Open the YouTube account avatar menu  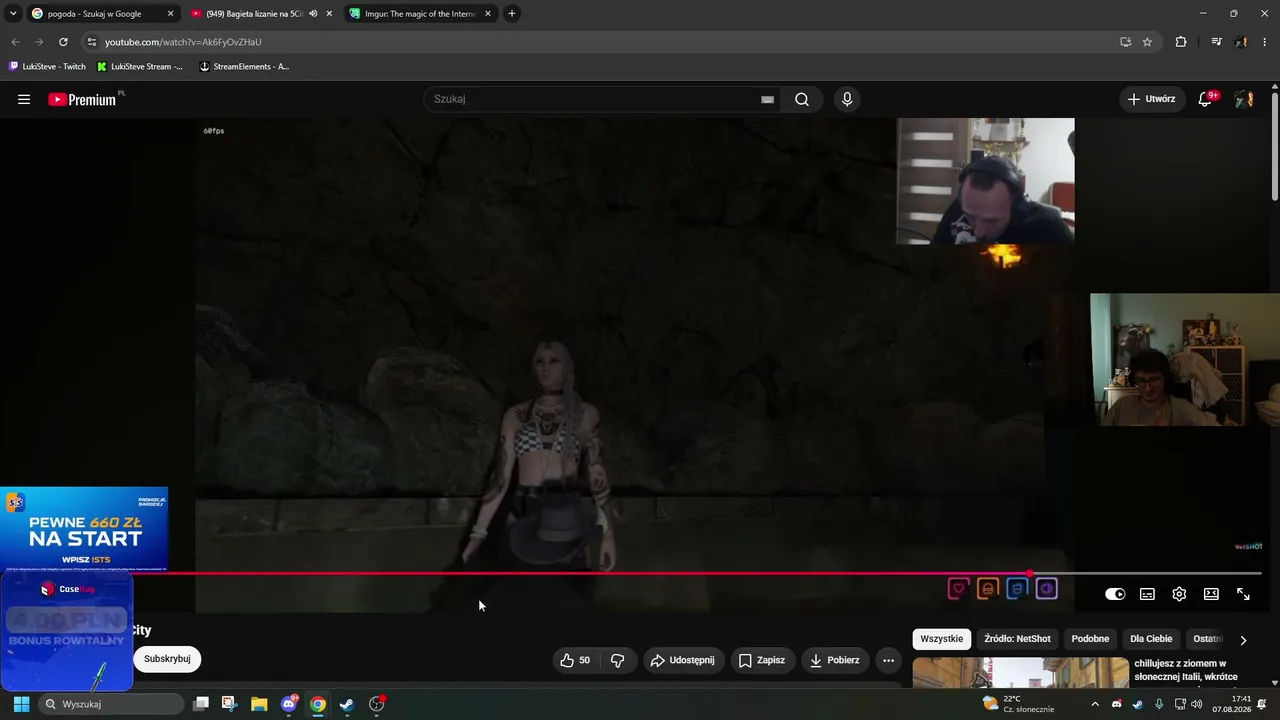click(1244, 99)
